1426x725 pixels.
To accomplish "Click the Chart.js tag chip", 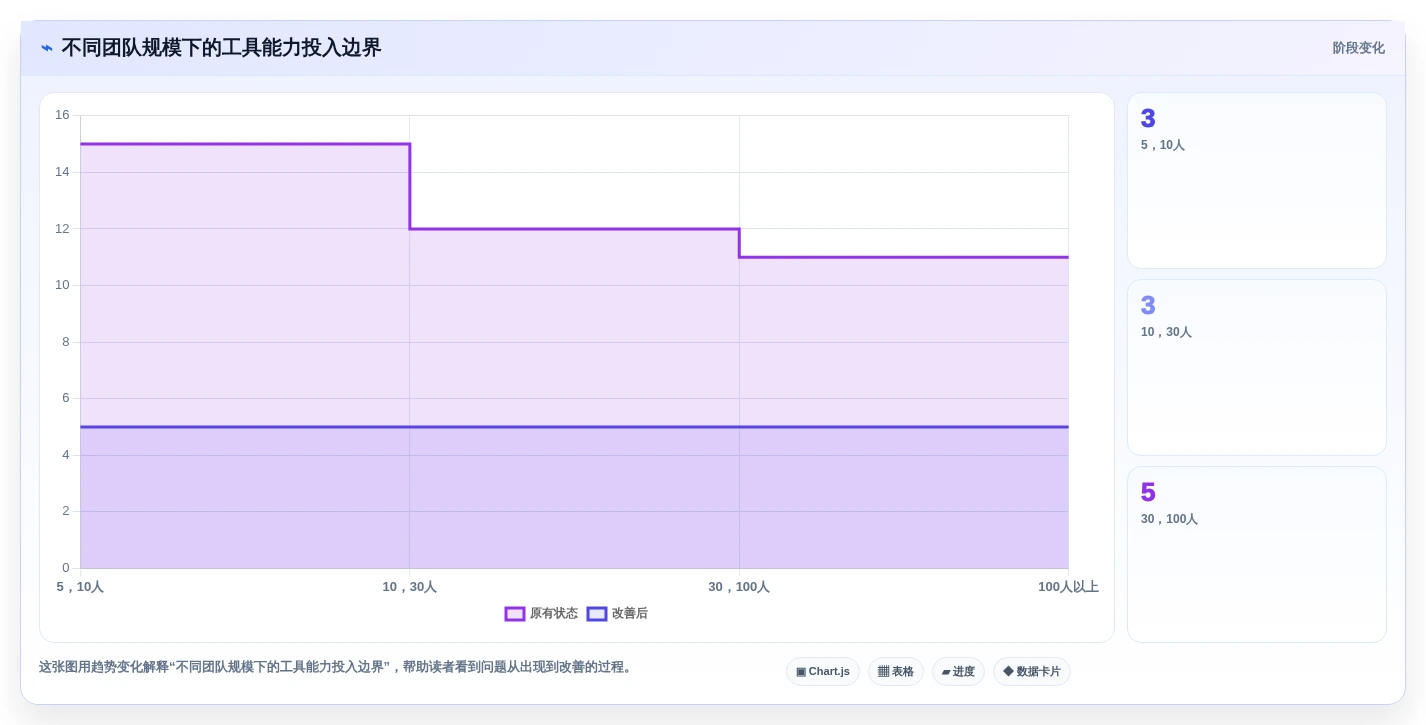I will tap(823, 672).
